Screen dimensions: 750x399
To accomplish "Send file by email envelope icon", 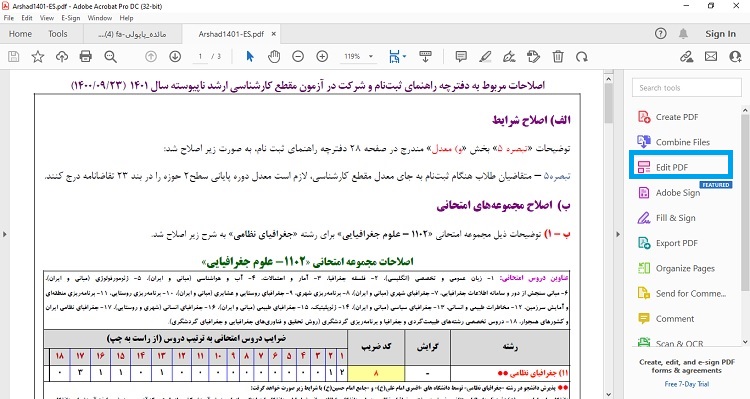I will (x=711, y=56).
